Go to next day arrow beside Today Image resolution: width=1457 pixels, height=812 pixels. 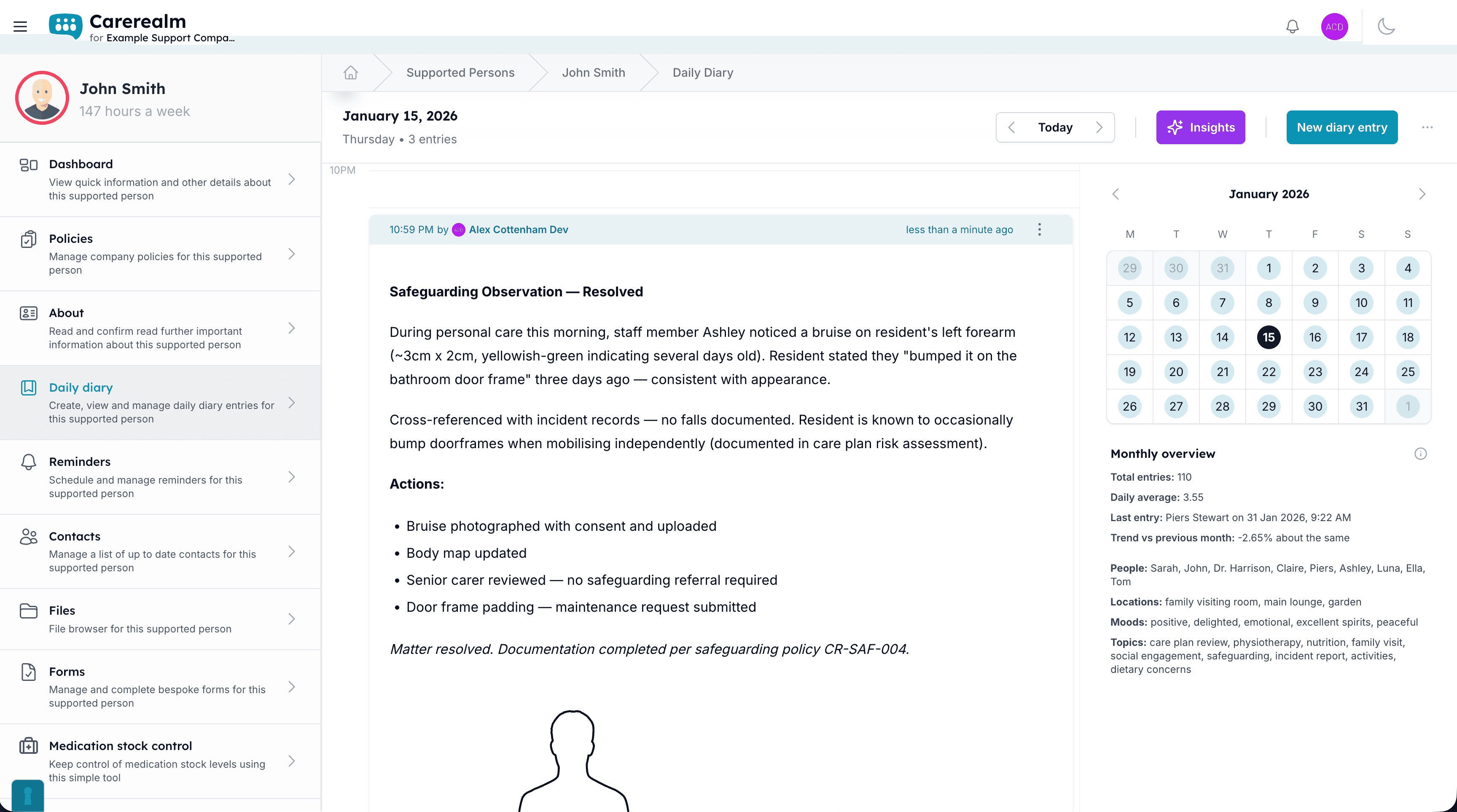click(1099, 127)
